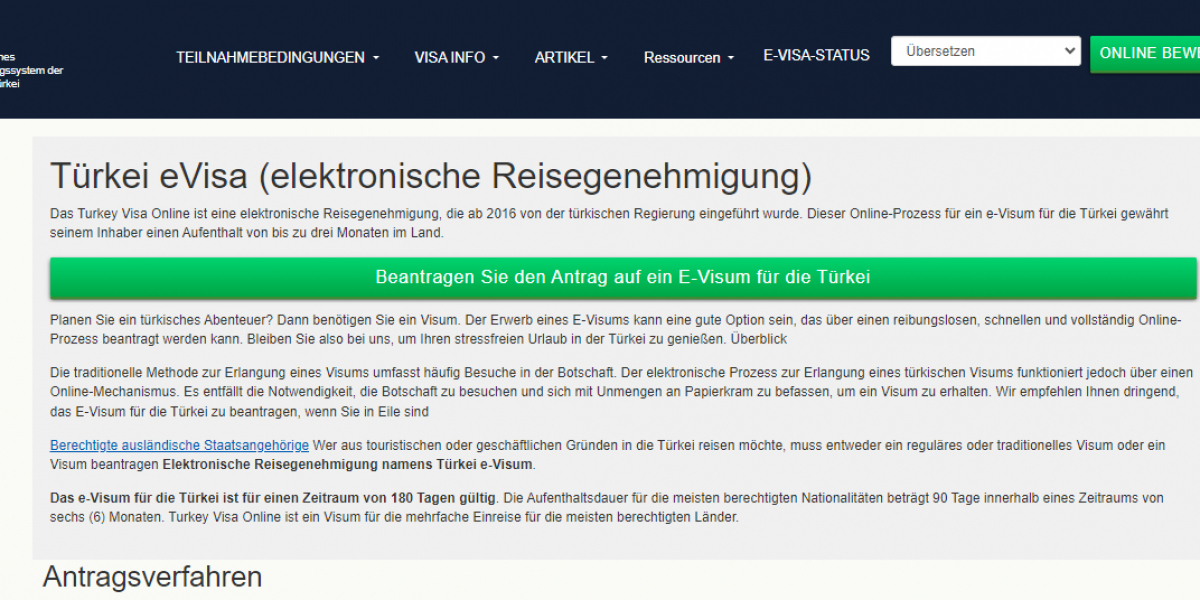
Task: Click bold text Elektronische Reisegenehmigung namens Türkei e-Visum
Action: click(348, 465)
